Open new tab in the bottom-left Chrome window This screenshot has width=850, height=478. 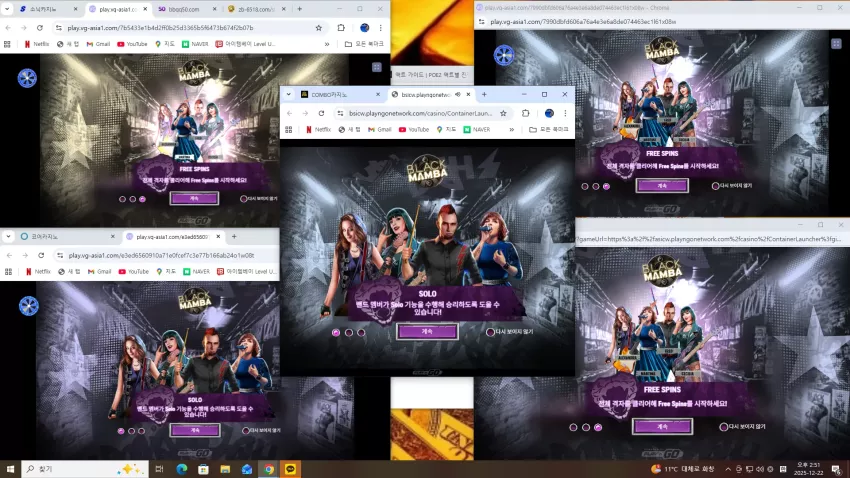[x=234, y=236]
